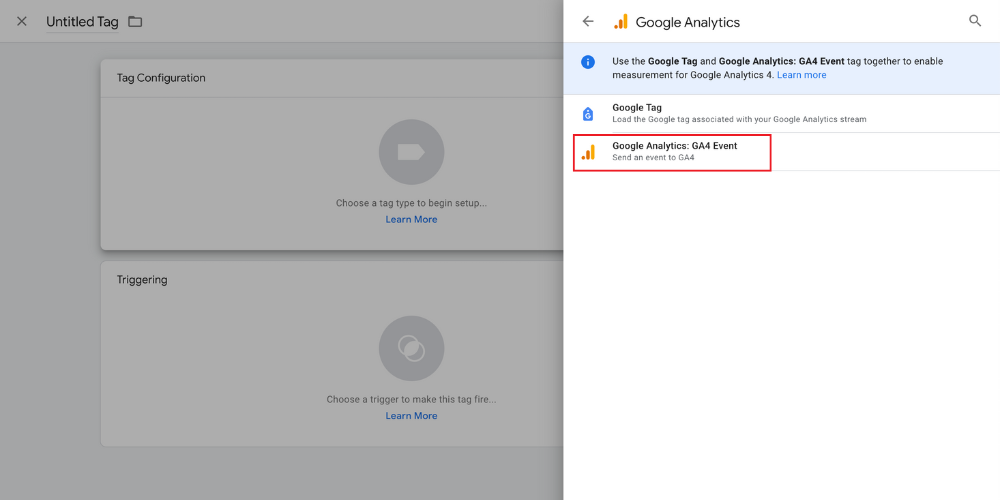The width and height of the screenshot is (1000, 500).
Task: Click the Triggering heading
Action: 142,280
